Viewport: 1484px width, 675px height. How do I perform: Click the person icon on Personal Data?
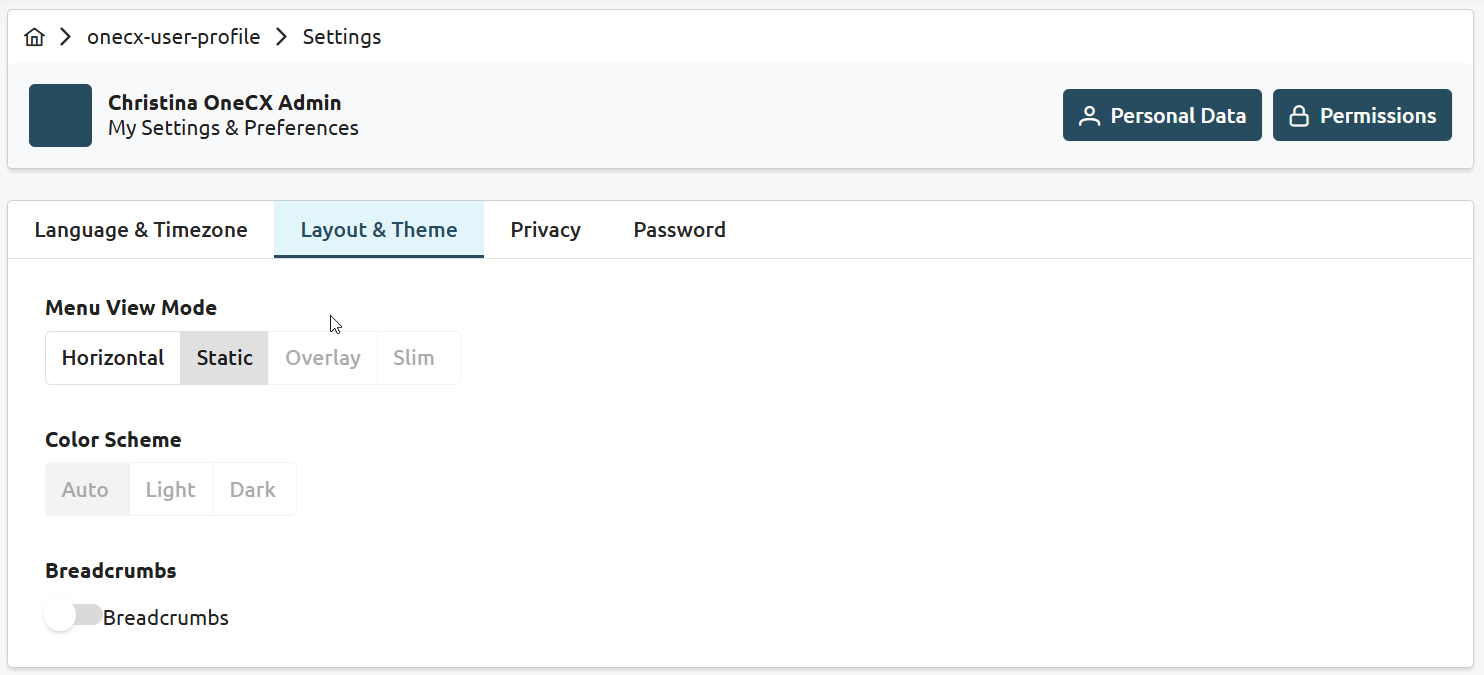[x=1089, y=116]
